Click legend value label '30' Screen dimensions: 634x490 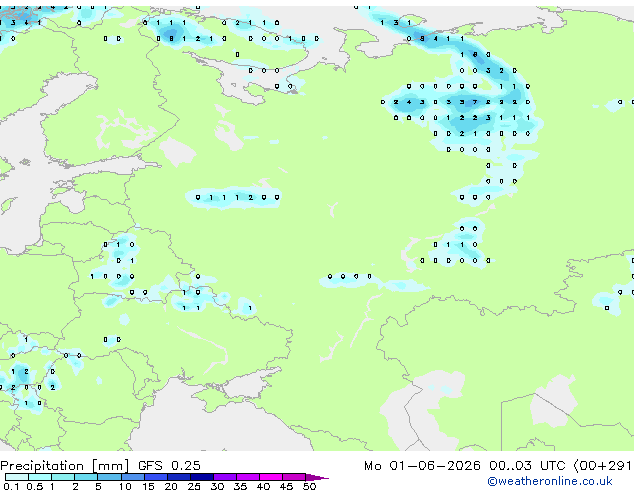[x=217, y=486]
